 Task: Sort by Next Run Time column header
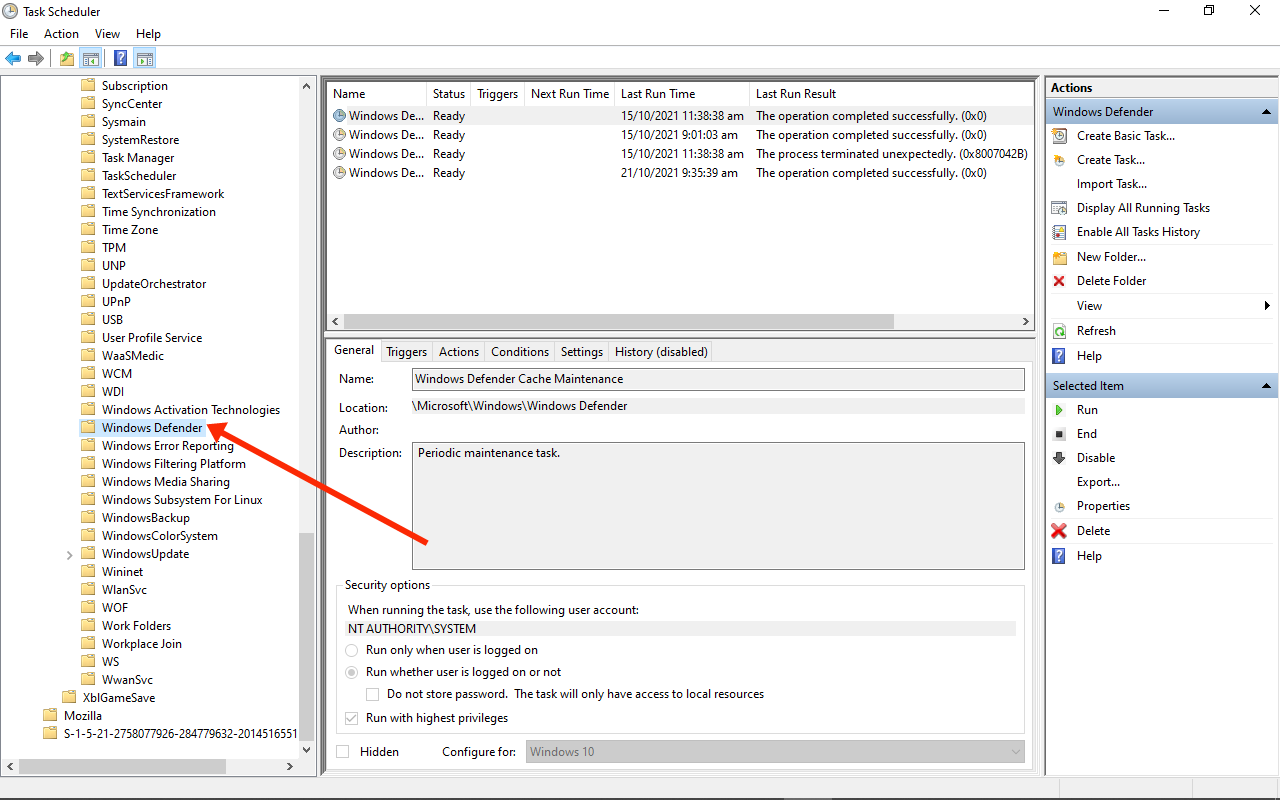click(x=570, y=94)
